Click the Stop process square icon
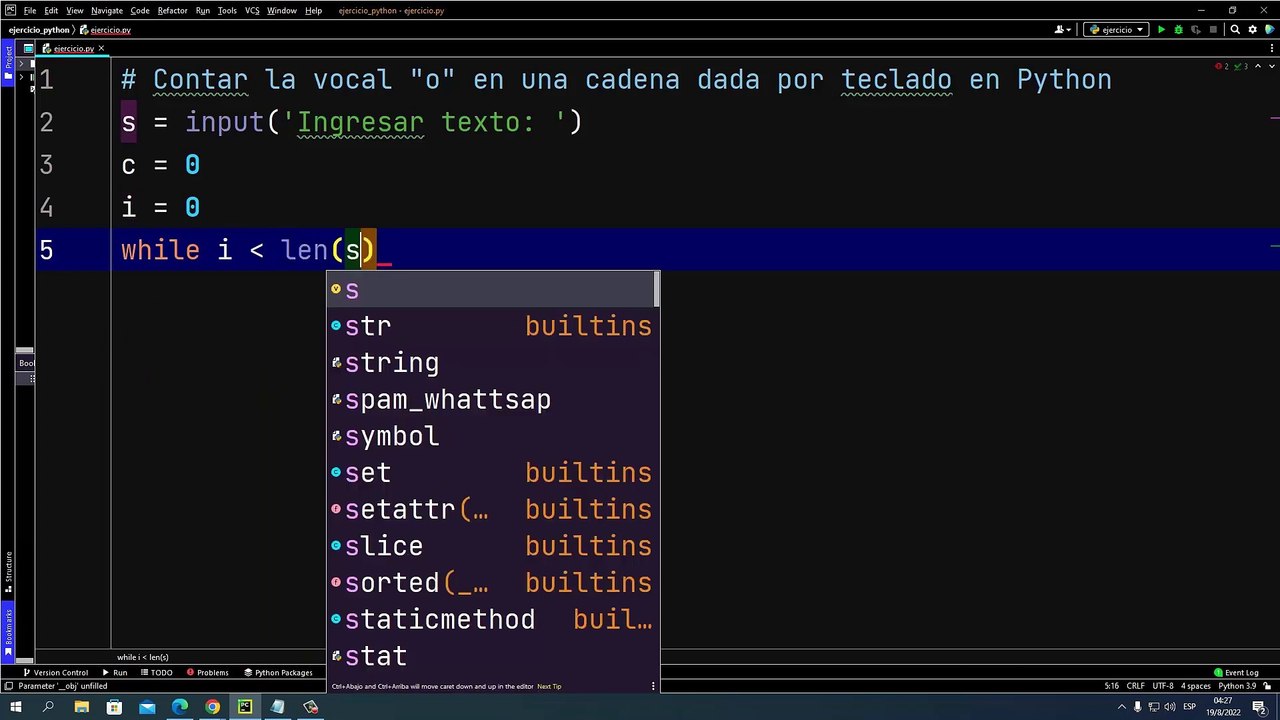The width and height of the screenshot is (1280, 720). click(1213, 30)
